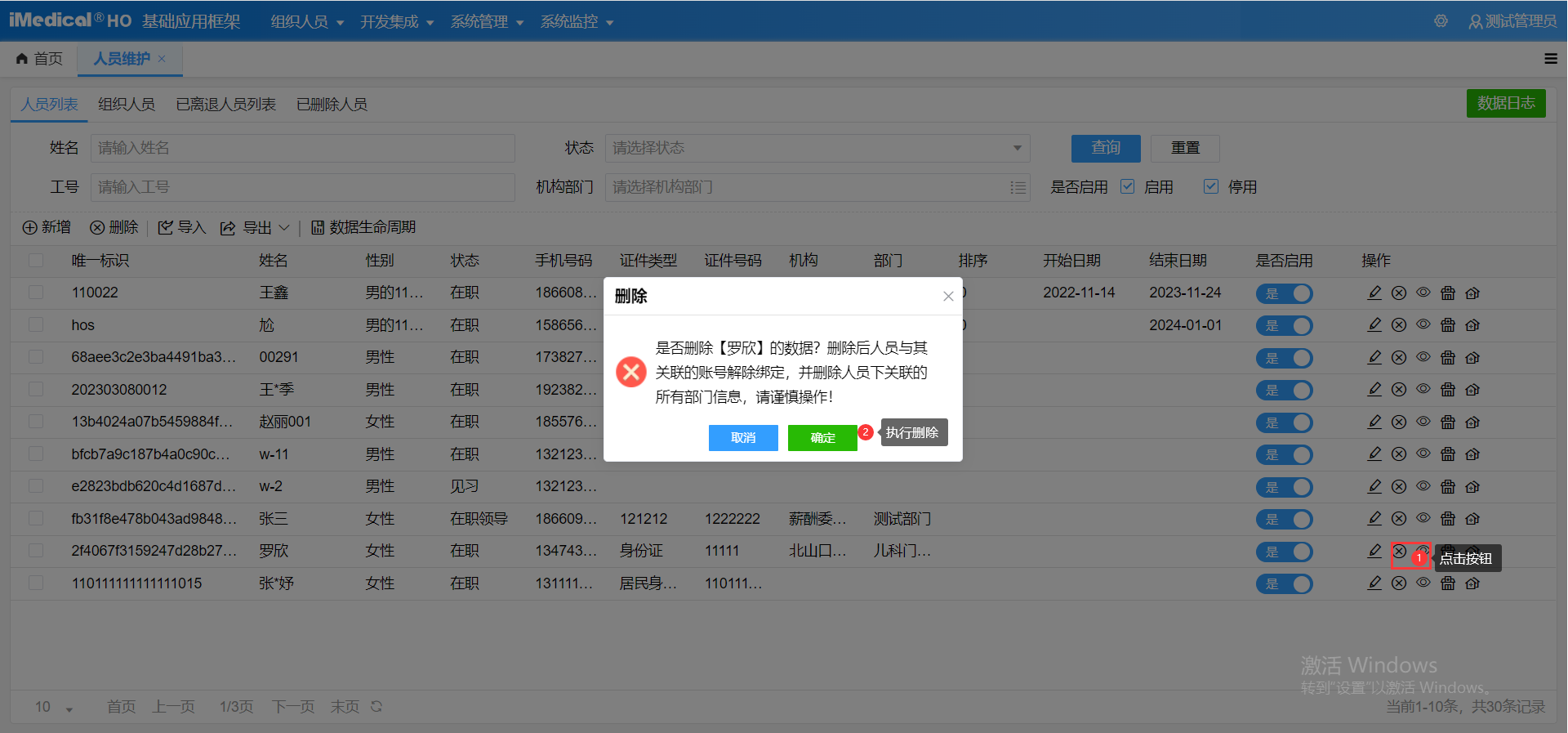The height and width of the screenshot is (733, 1568).
Task: Click 取消 to cancel deletion
Action: pyautogui.click(x=743, y=438)
